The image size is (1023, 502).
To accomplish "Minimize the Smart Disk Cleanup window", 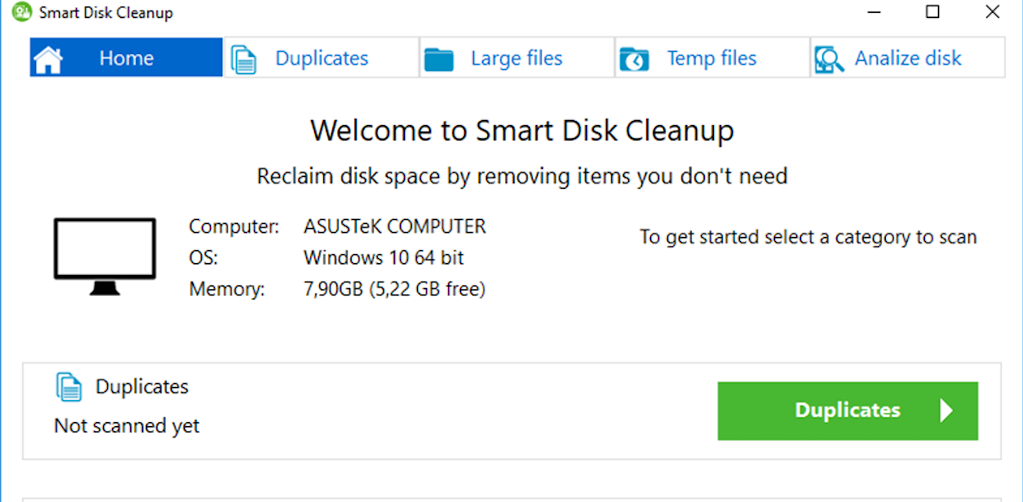I will point(872,12).
